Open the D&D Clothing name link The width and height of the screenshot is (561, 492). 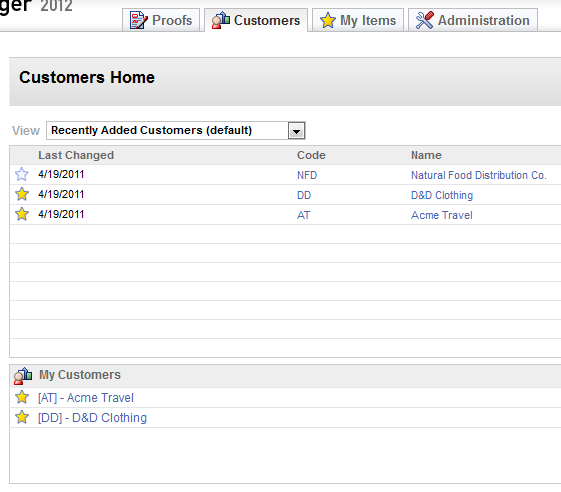pos(442,195)
